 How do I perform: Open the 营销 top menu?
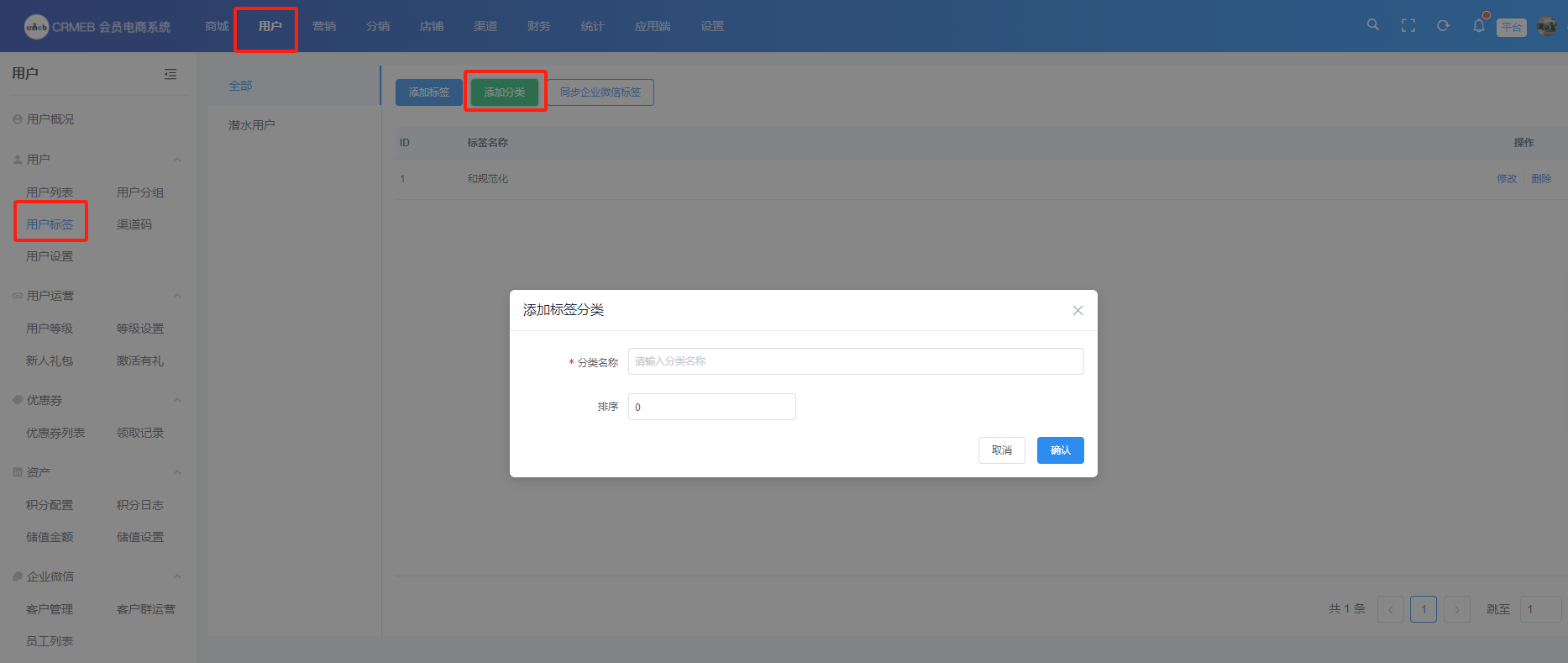(324, 26)
